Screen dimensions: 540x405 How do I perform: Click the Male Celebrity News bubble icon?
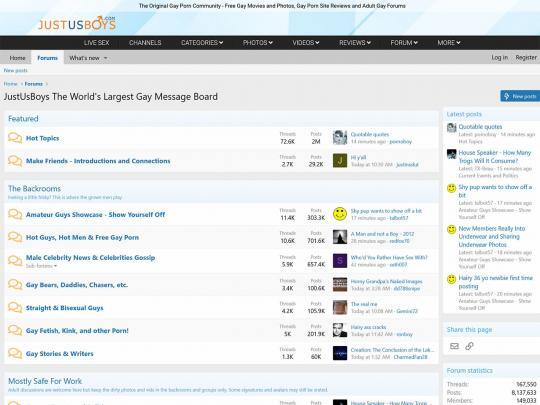(15, 261)
